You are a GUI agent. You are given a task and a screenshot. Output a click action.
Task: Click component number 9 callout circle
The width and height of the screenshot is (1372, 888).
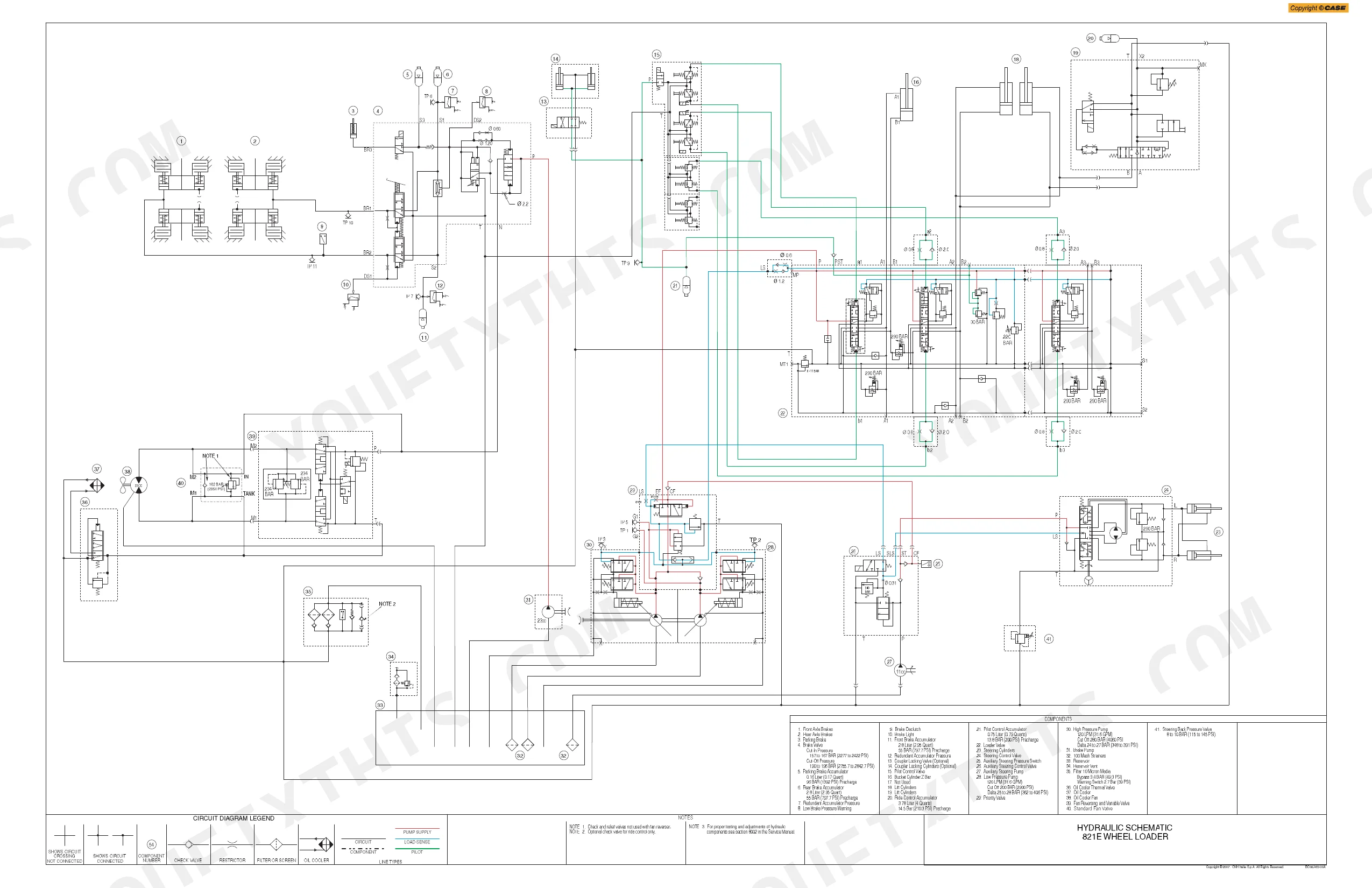tap(322, 226)
